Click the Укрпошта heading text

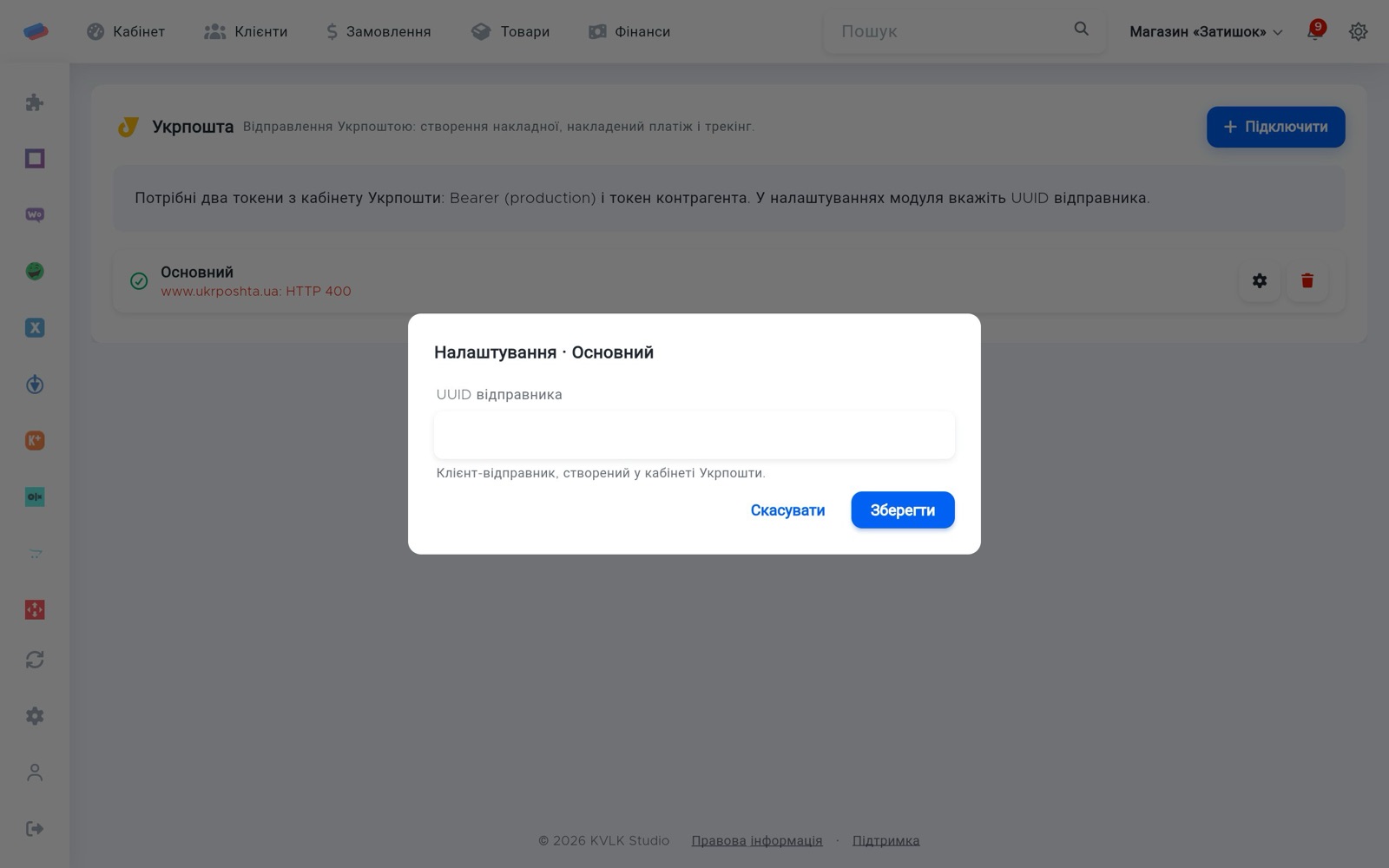[193, 127]
